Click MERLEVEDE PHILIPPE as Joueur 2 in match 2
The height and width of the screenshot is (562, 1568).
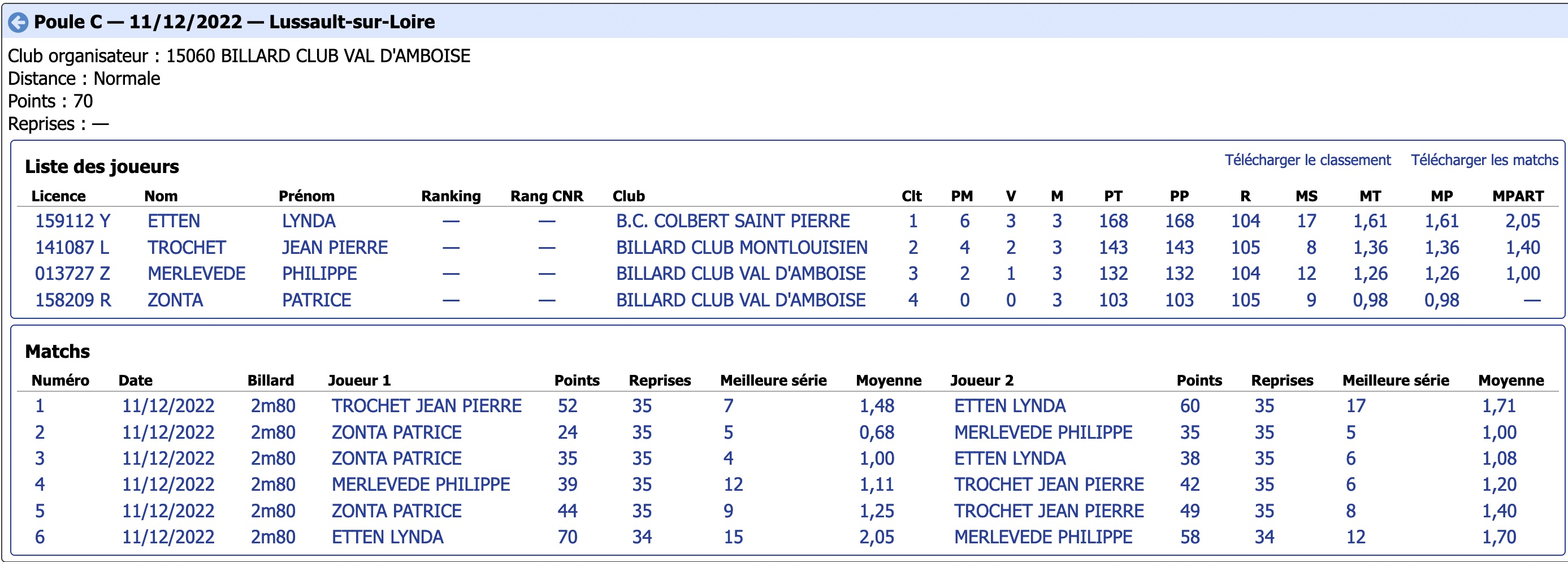click(x=1043, y=433)
